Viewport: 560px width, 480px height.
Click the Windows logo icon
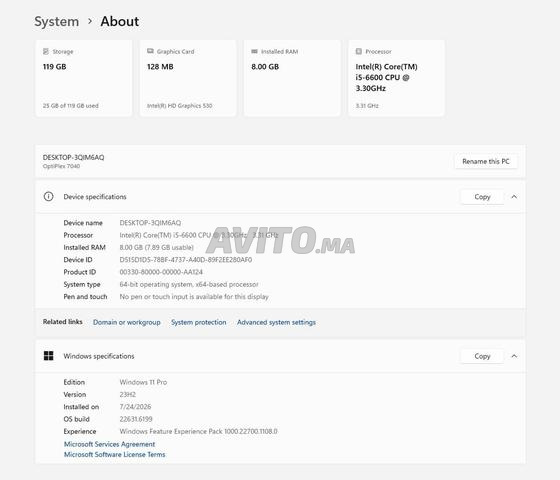49,356
